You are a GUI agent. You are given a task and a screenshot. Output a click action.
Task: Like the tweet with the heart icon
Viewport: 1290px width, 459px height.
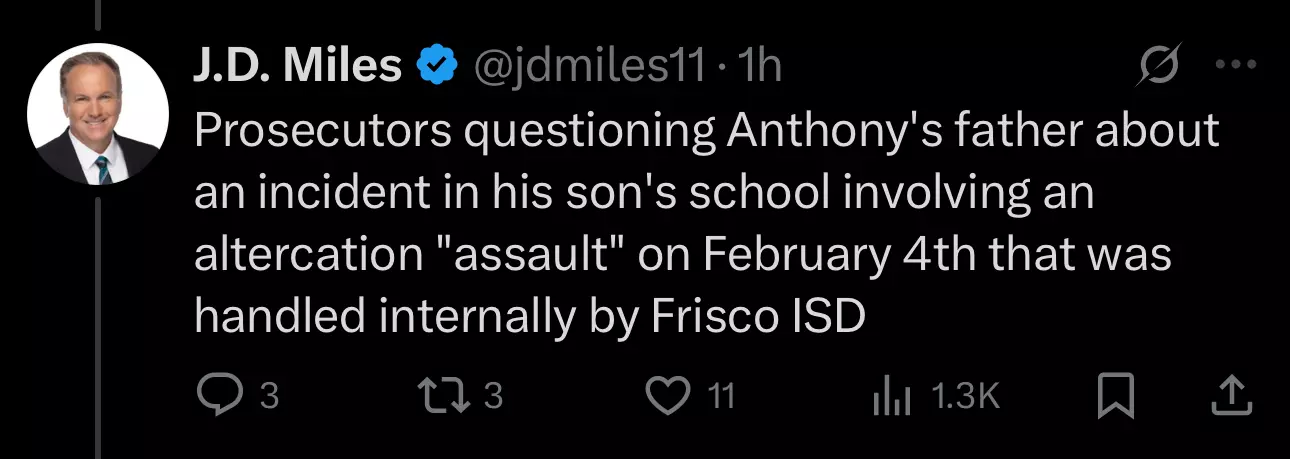tap(669, 396)
